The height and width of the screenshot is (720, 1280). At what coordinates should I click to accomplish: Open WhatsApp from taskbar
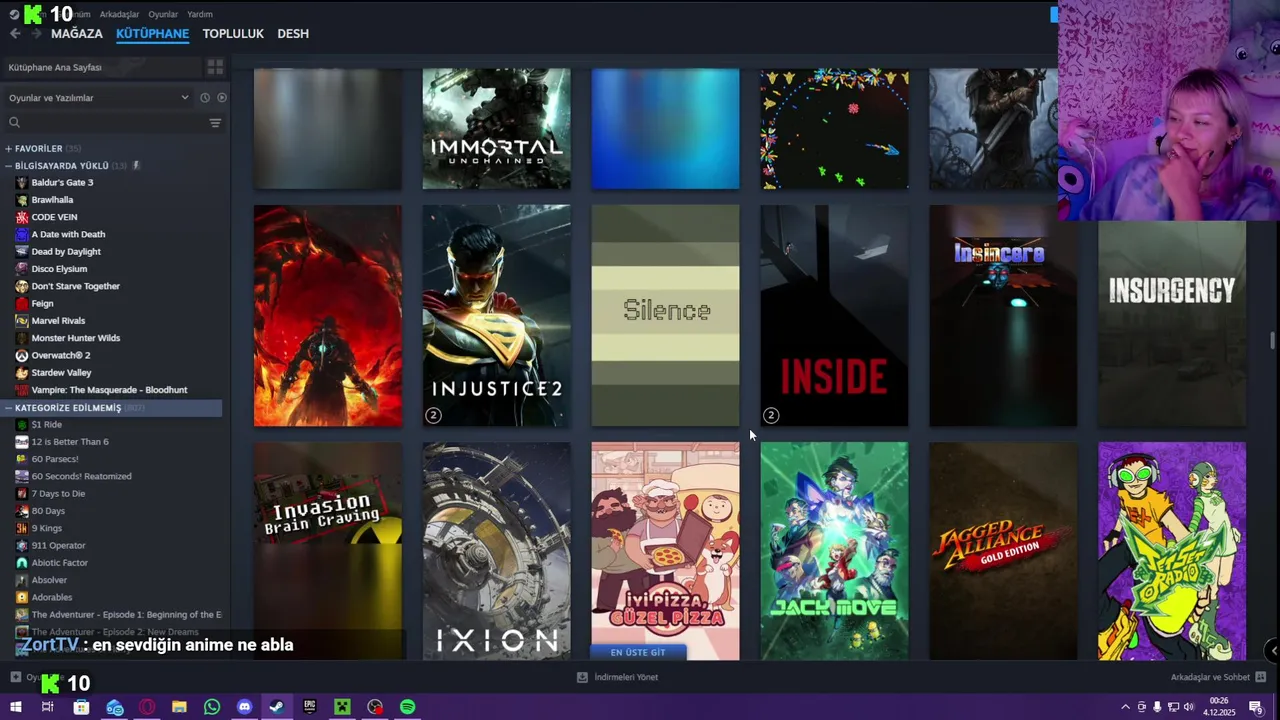212,707
